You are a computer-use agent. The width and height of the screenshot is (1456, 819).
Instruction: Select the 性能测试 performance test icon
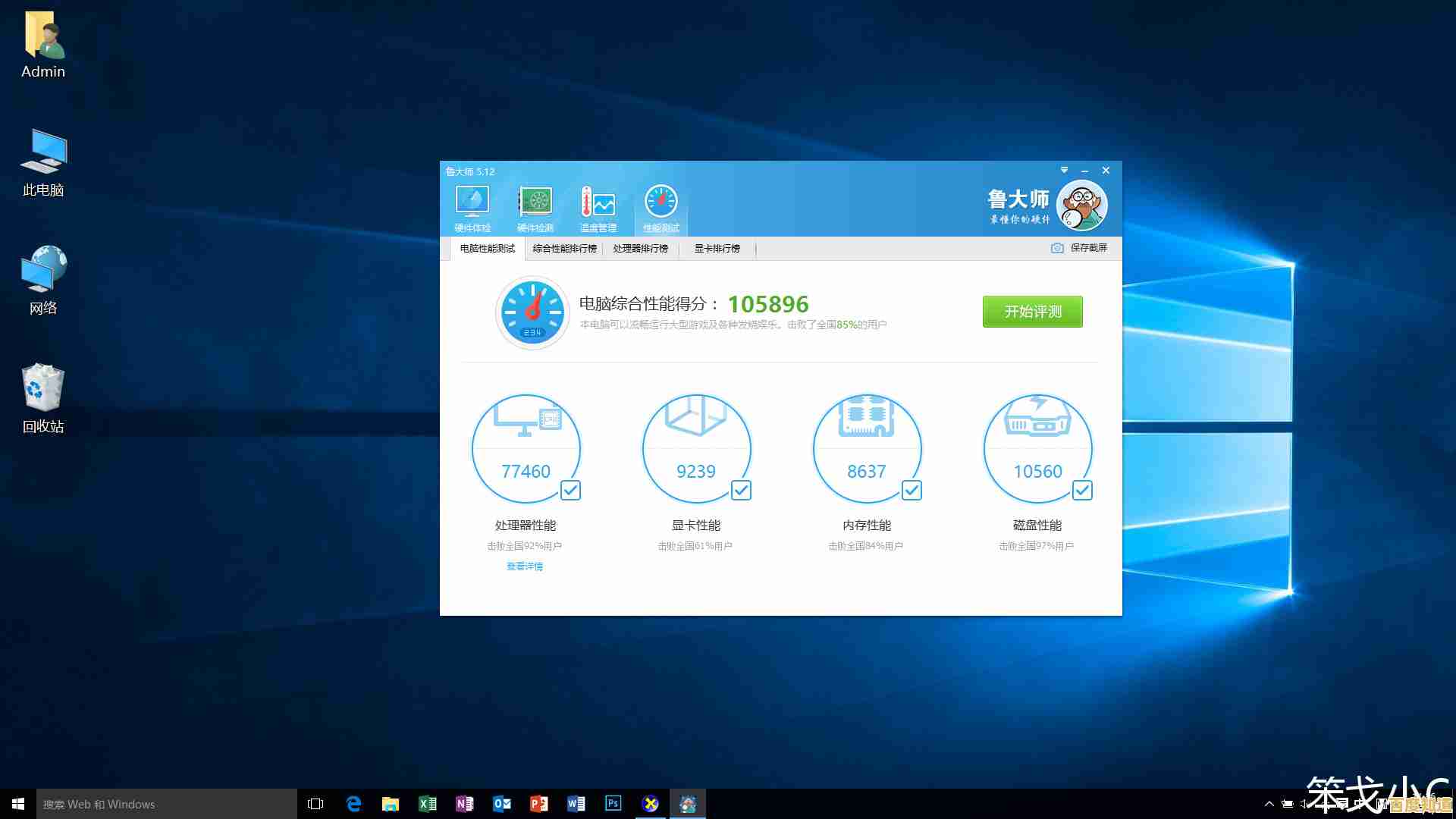pyautogui.click(x=661, y=207)
